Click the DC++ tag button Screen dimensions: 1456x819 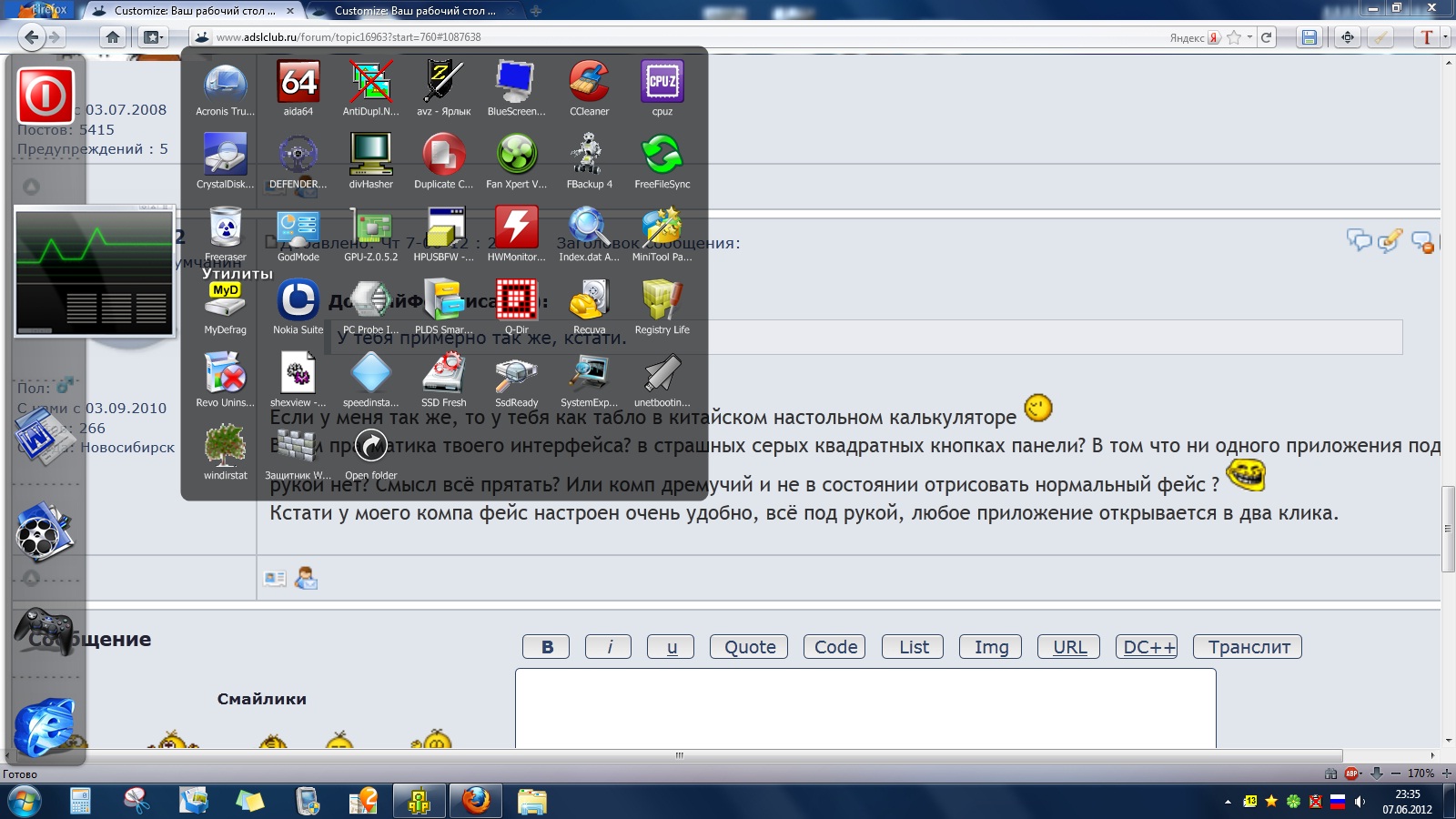1147,647
